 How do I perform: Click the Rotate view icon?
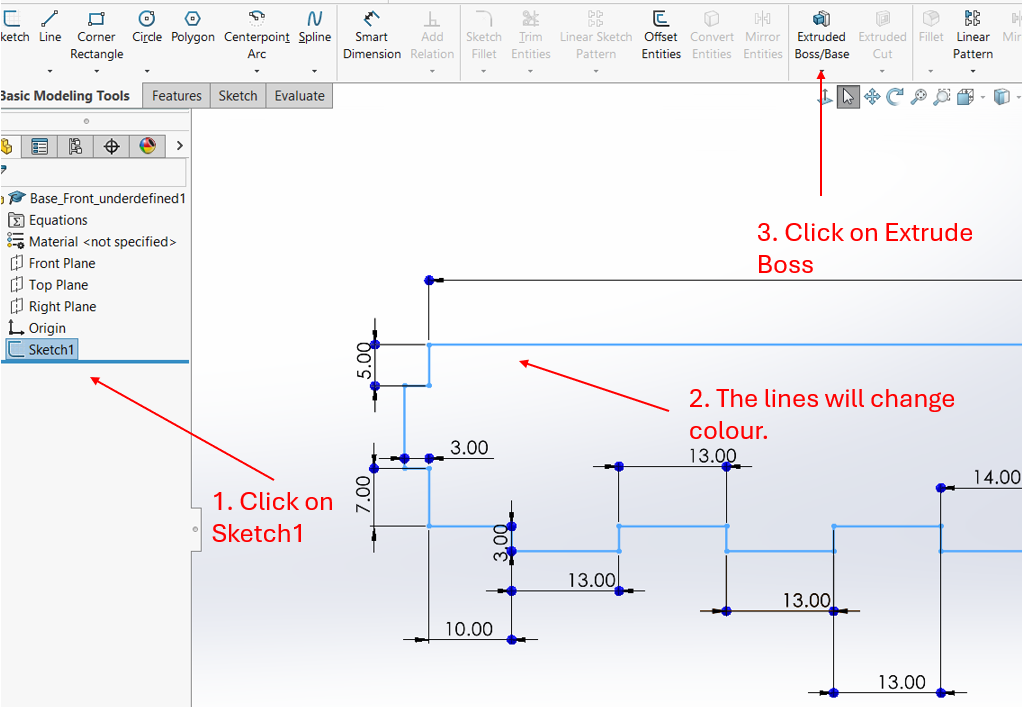pos(895,96)
